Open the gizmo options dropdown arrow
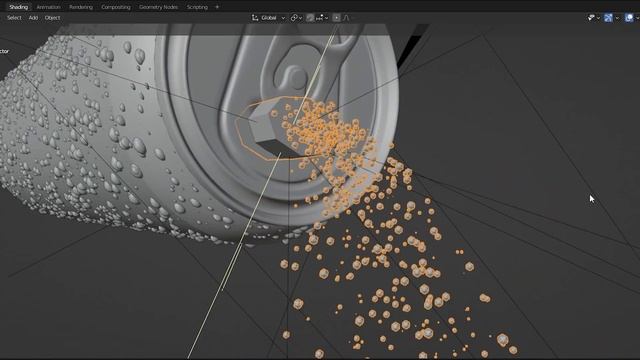640x360 pixels. click(x=617, y=18)
